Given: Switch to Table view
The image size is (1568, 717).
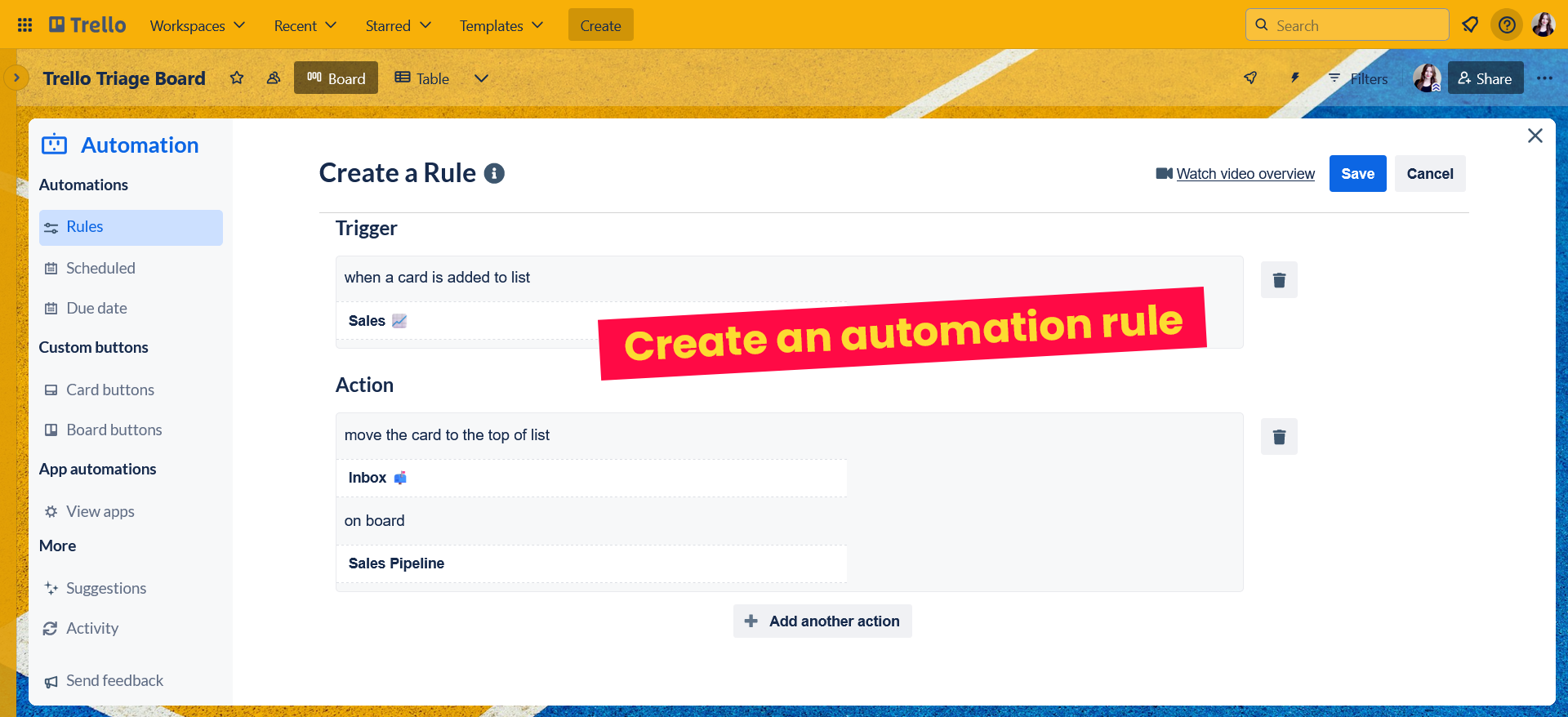Looking at the screenshot, I should point(422,78).
